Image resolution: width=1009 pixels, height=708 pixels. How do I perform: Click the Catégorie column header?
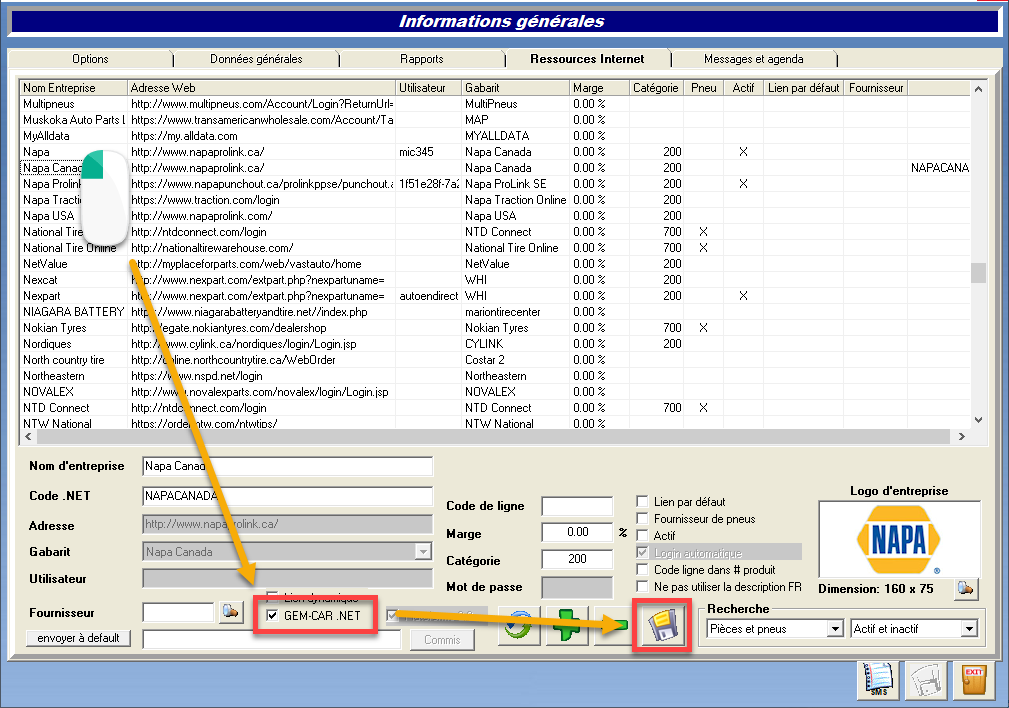point(656,88)
